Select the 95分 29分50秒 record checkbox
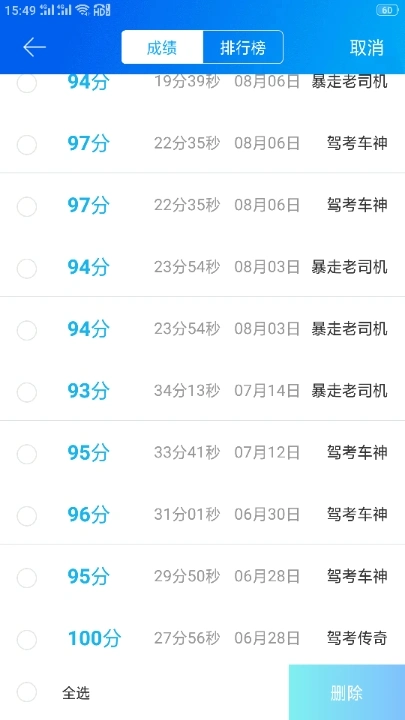Screen dimensions: 405x720 point(27,578)
